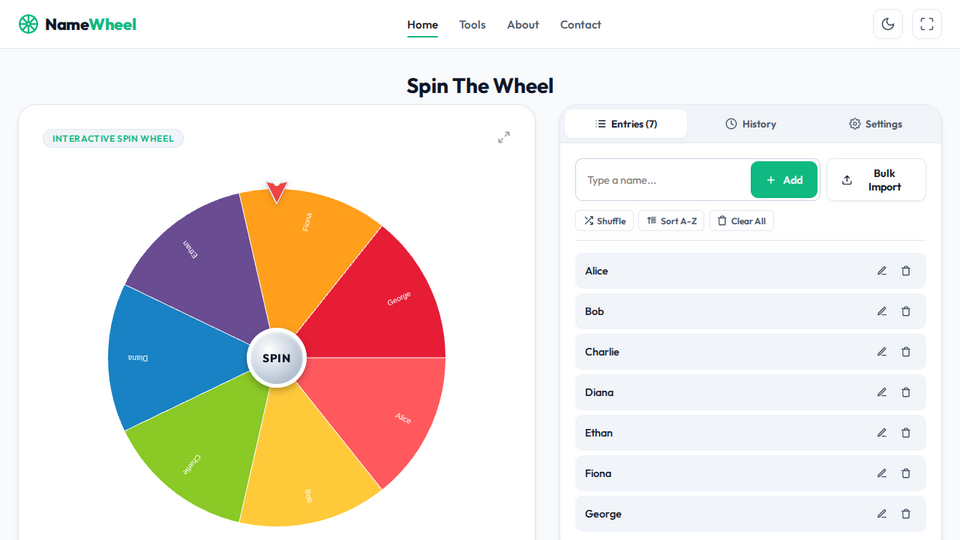This screenshot has height=540, width=960.
Task: Edit the Alice entry
Action: click(x=882, y=271)
